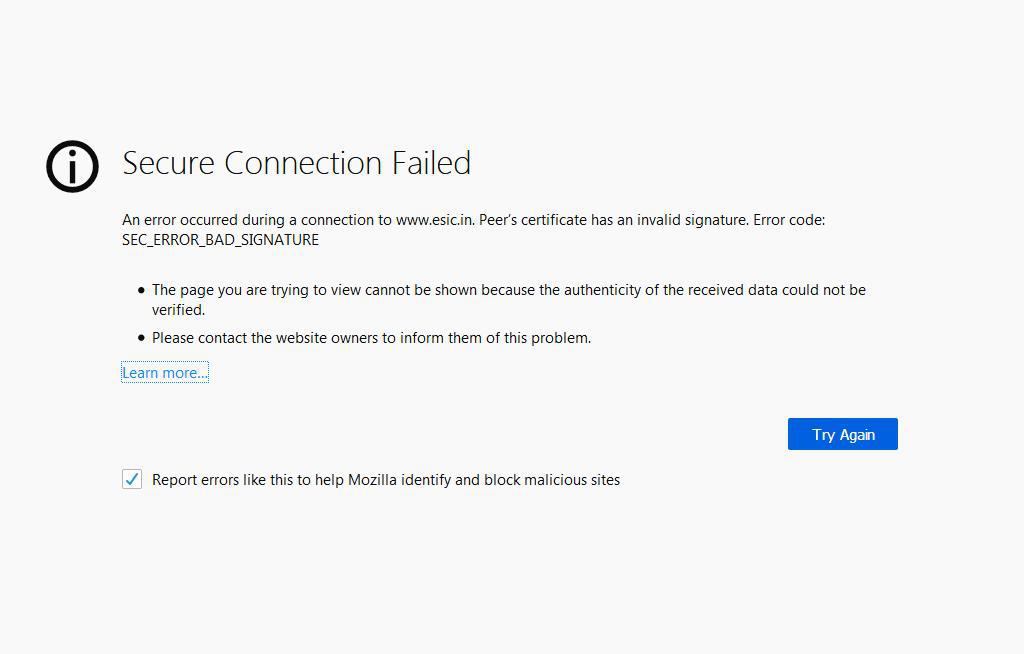Click the circled info icon
Screen dimensions: 1024x654
[x=72, y=165]
